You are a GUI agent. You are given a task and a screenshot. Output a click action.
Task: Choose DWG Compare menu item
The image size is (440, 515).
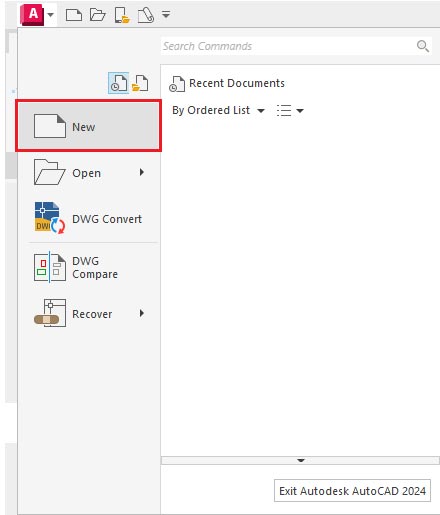[89, 267]
